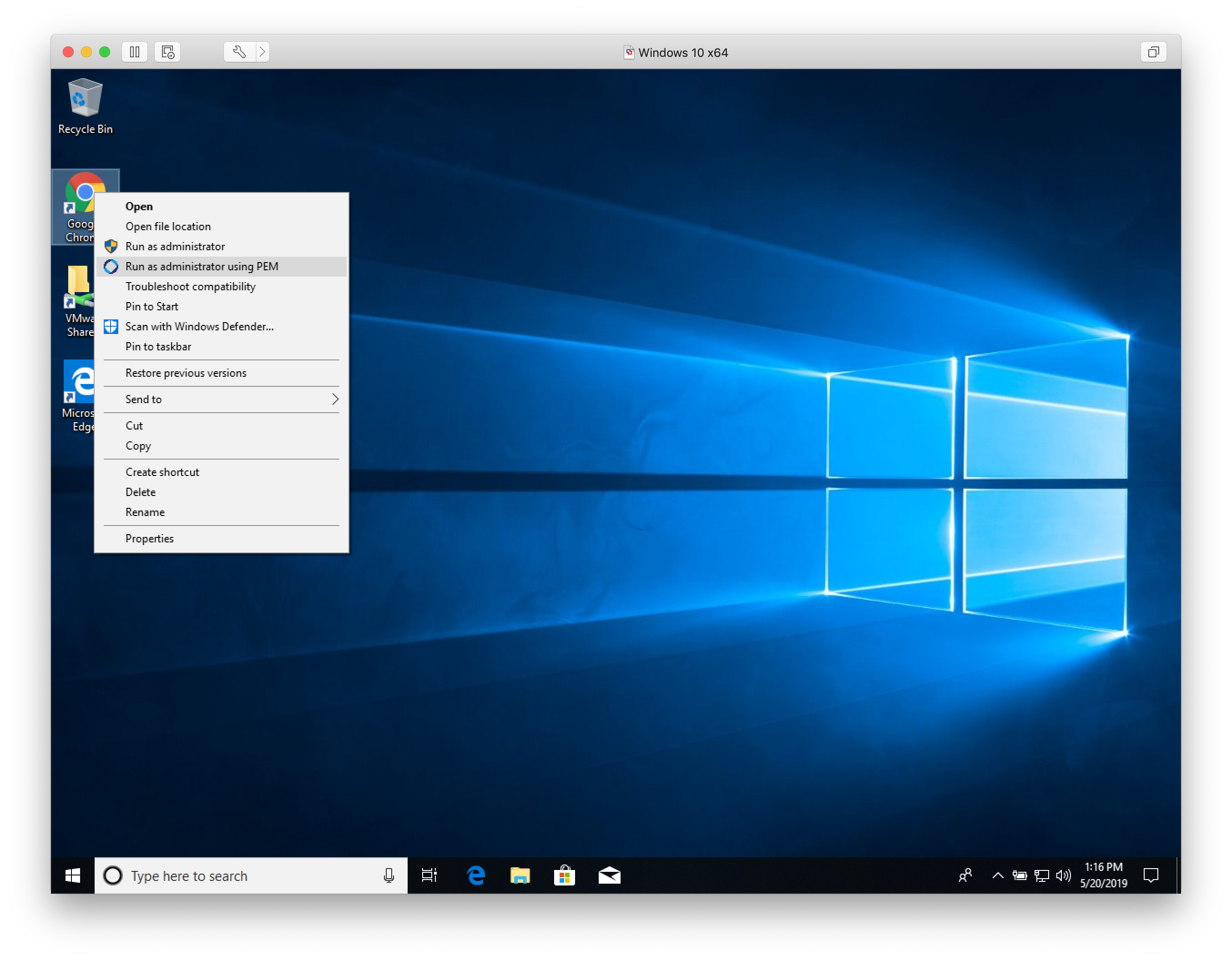Click the microphone icon in search box
This screenshot has width=1232, height=961.
389,875
